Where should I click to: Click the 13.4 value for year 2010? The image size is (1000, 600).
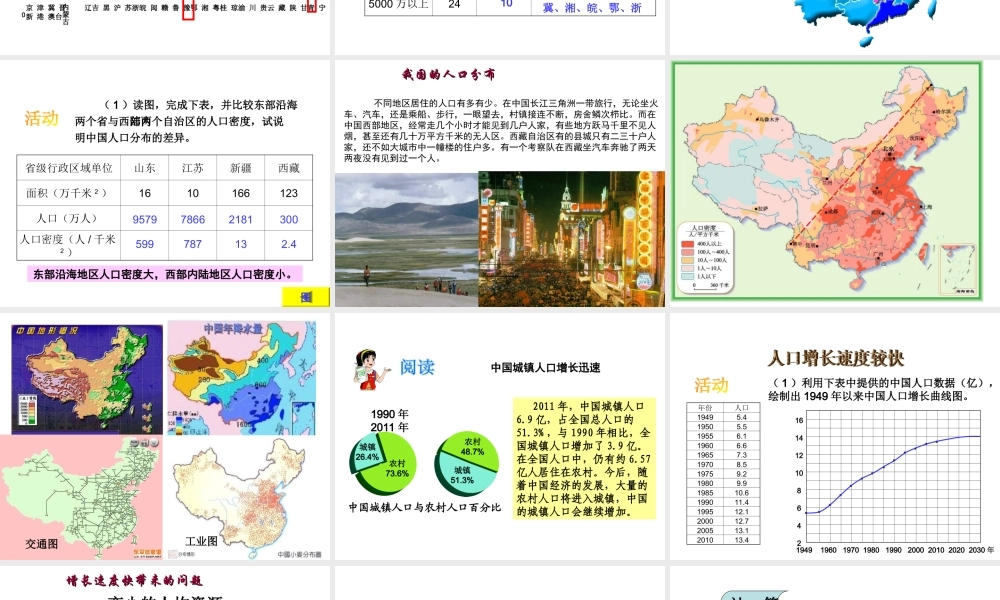[742, 540]
